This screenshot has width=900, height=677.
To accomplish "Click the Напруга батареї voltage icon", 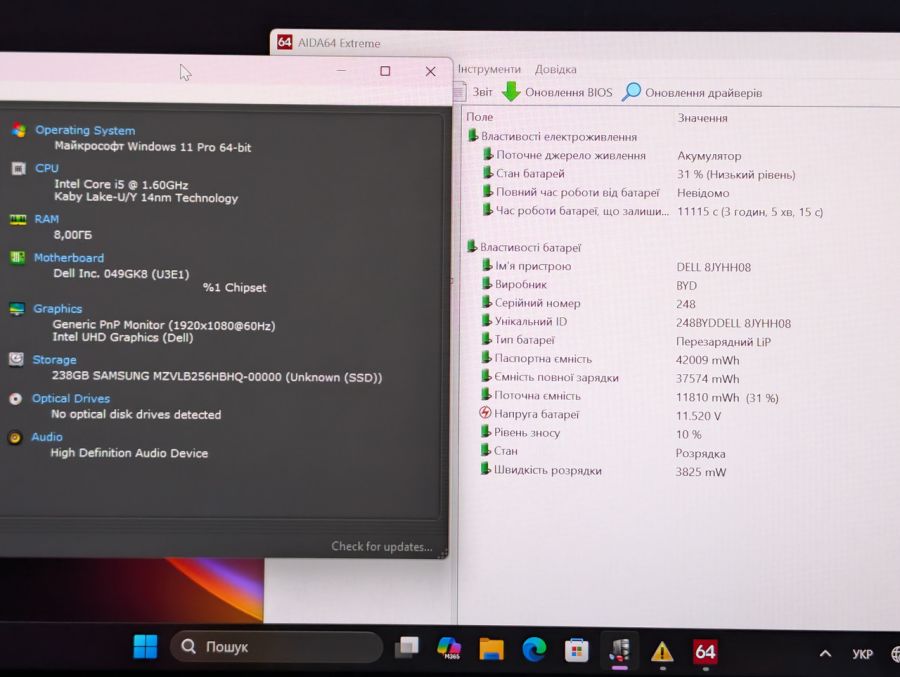I will click(x=485, y=413).
